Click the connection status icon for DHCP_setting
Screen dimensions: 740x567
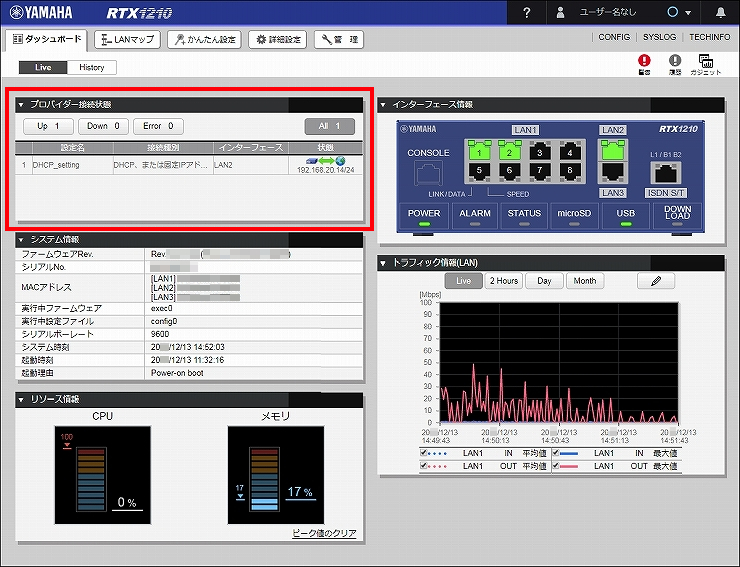point(326,161)
